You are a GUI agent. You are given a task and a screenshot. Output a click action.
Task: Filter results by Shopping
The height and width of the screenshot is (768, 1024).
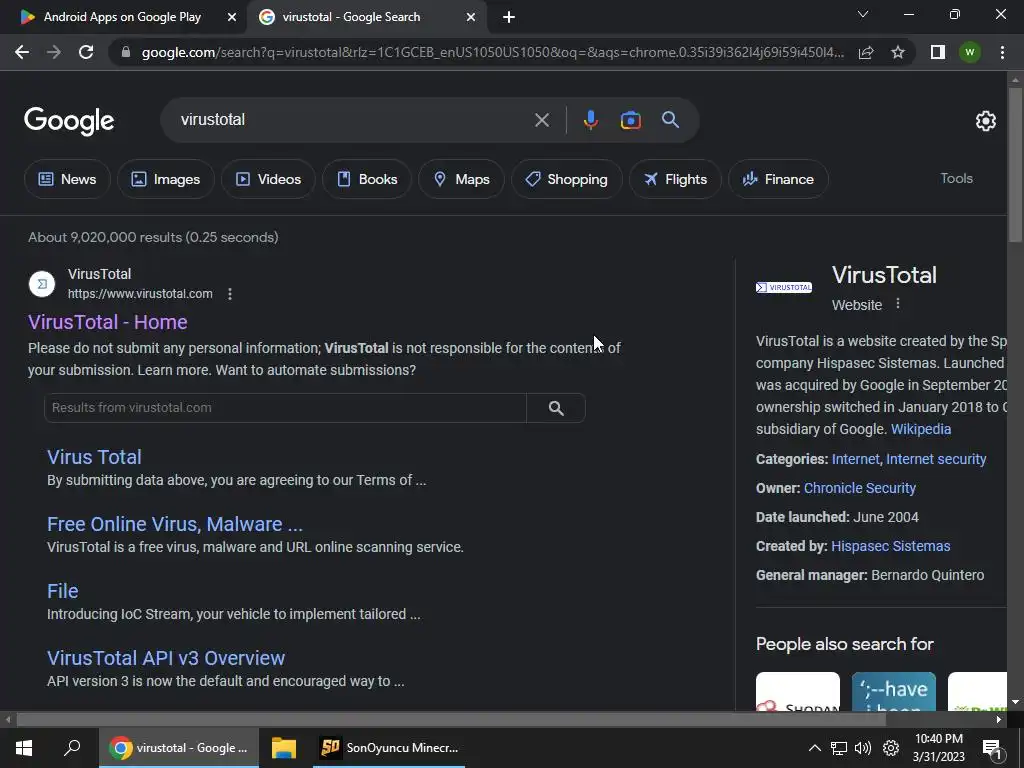[567, 179]
